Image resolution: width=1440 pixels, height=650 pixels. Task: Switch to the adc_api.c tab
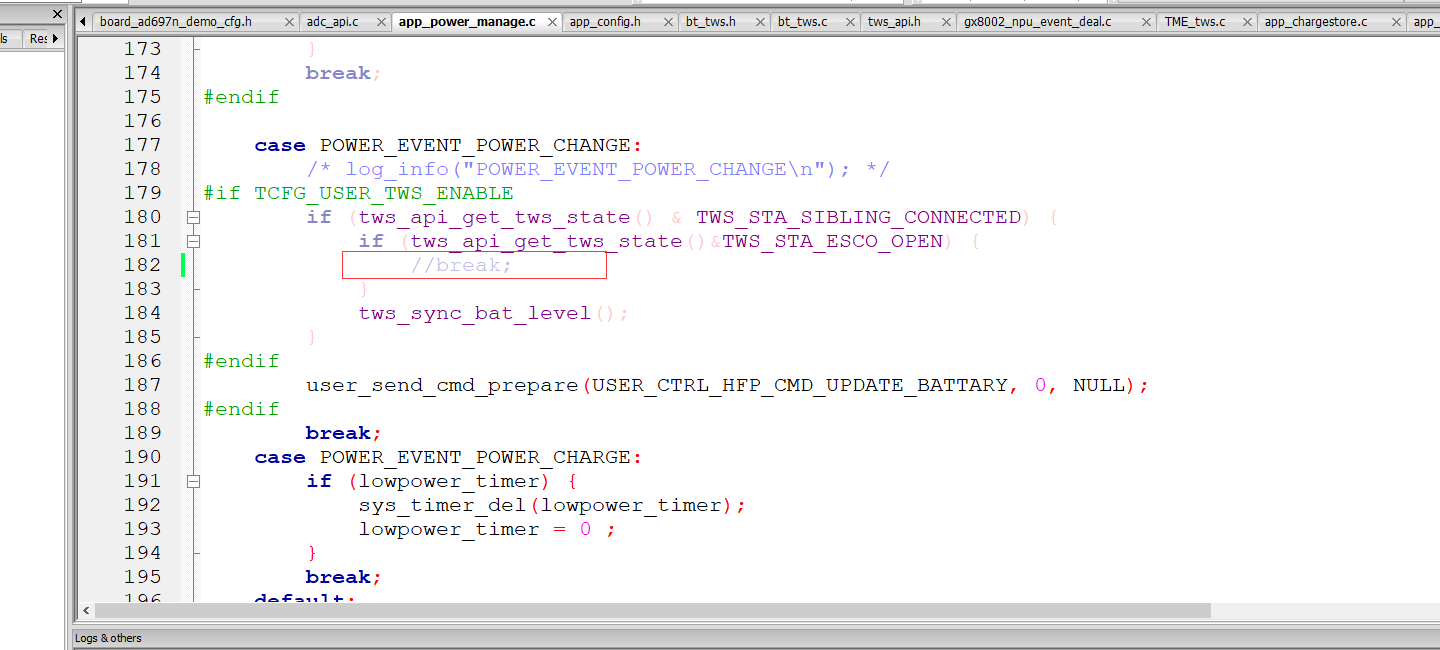tap(333, 21)
